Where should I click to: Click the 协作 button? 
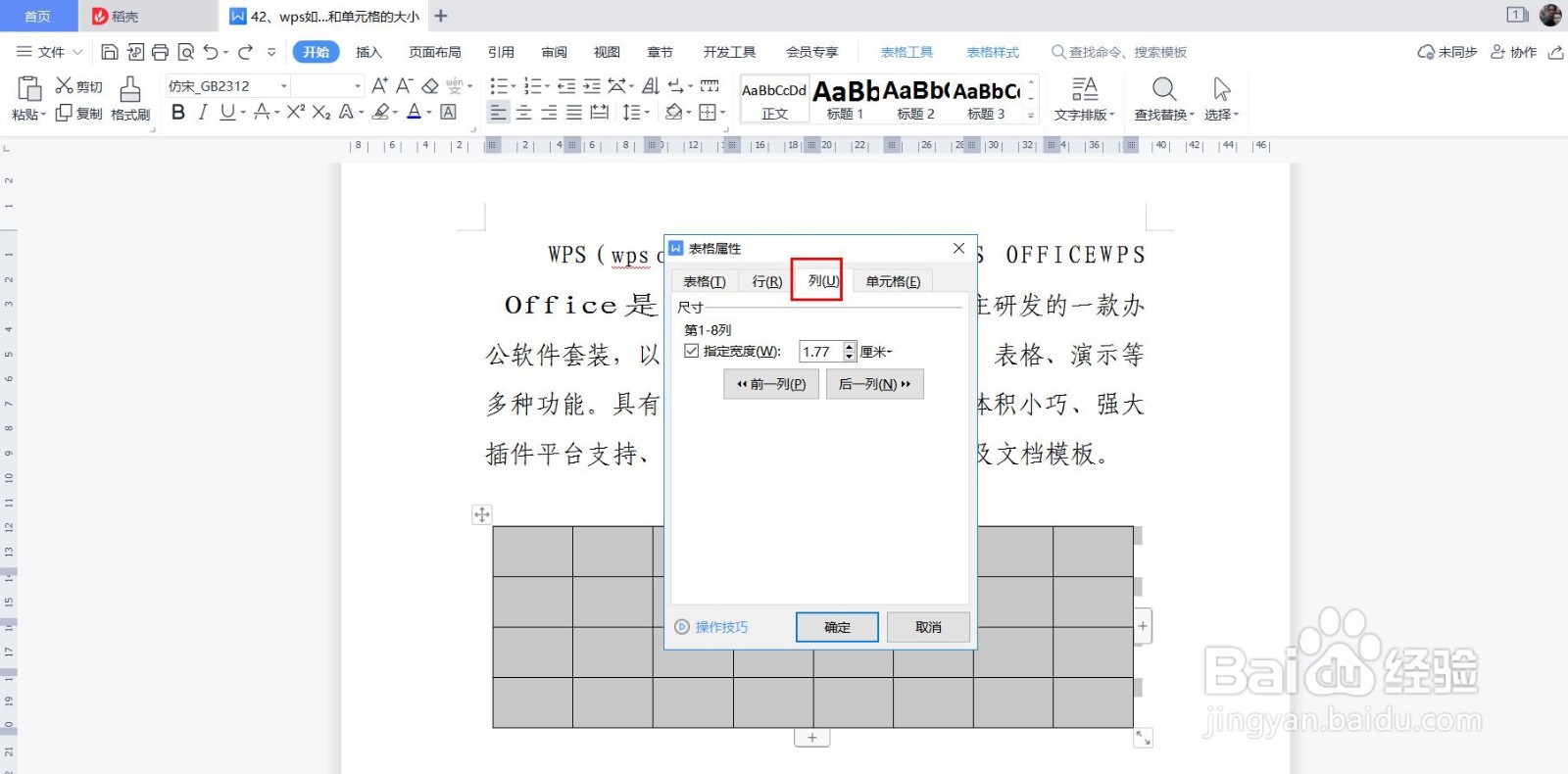point(1513,52)
